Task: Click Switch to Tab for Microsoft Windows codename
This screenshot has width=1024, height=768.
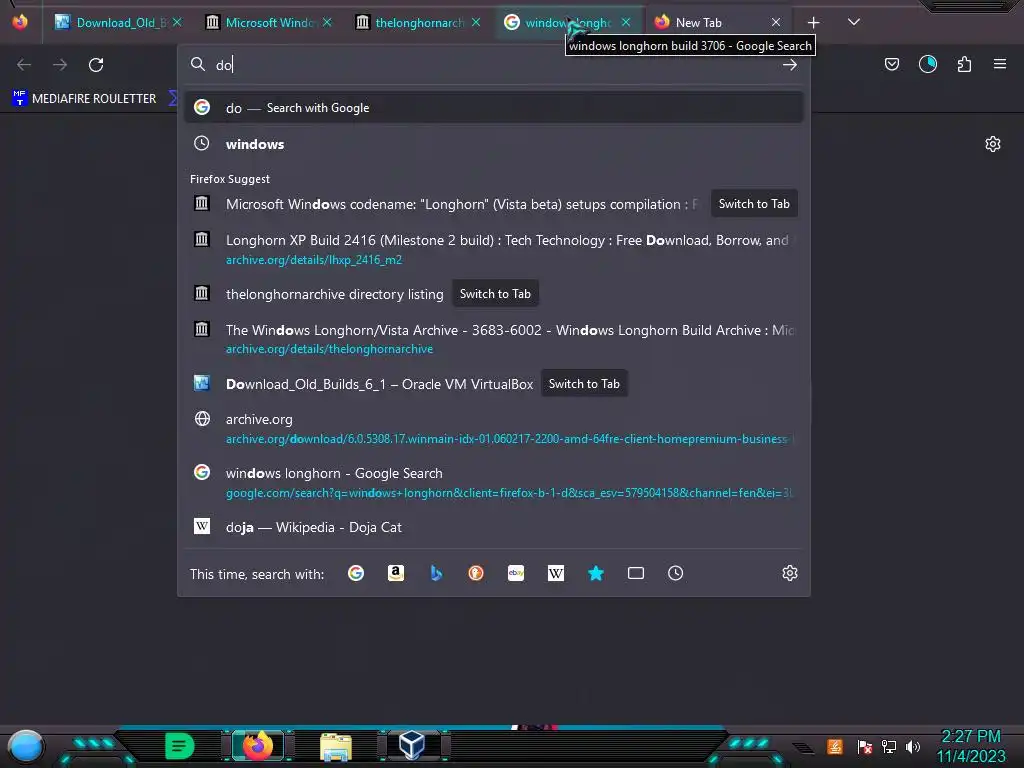Action: (754, 204)
